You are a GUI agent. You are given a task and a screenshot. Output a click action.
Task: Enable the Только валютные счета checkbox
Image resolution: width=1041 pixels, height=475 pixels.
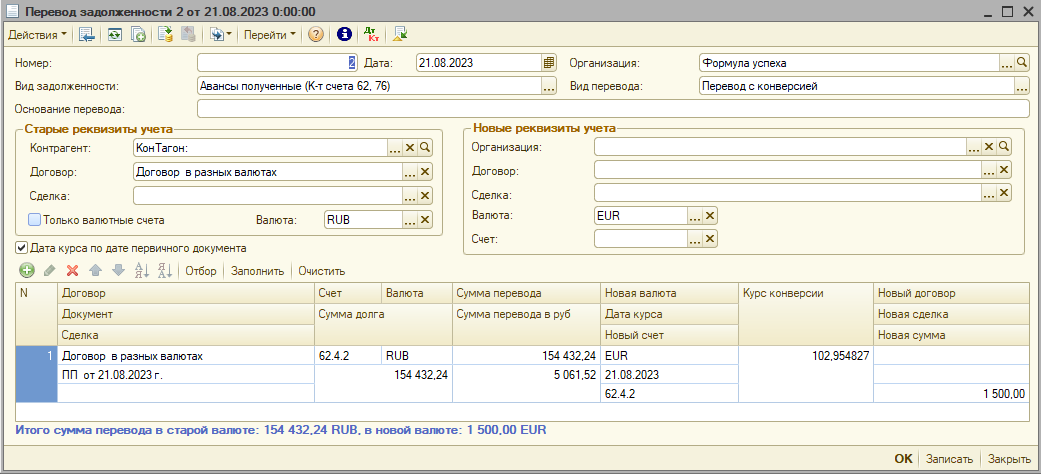35,220
